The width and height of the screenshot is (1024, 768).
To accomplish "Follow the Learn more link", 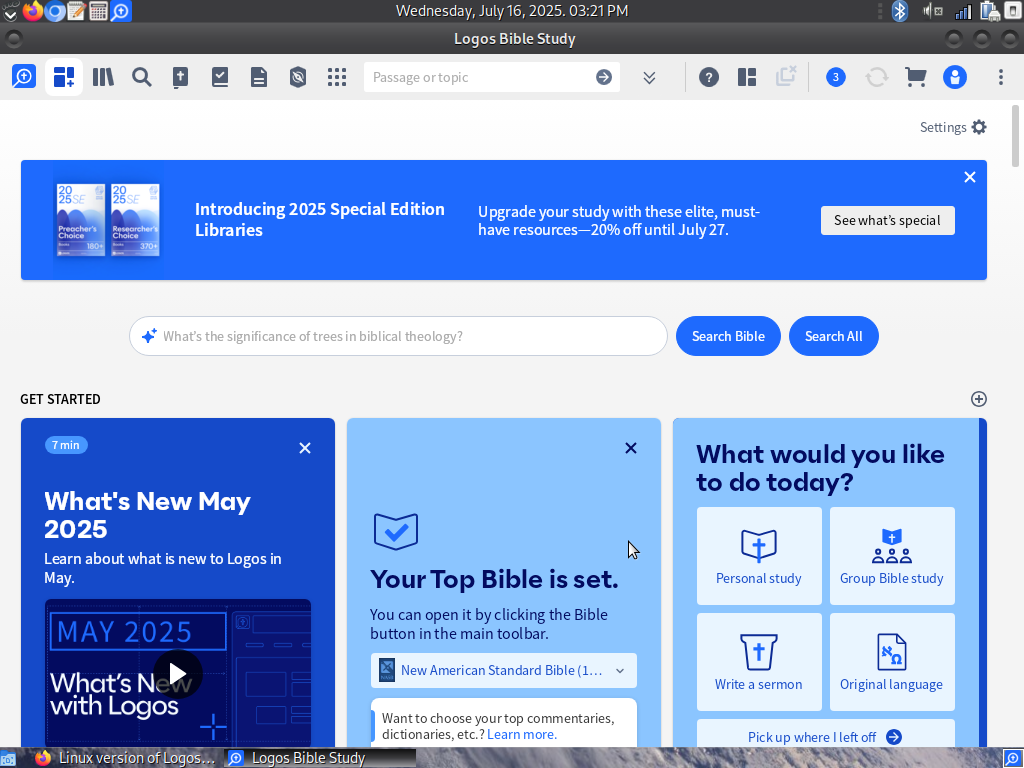I will click(522, 735).
